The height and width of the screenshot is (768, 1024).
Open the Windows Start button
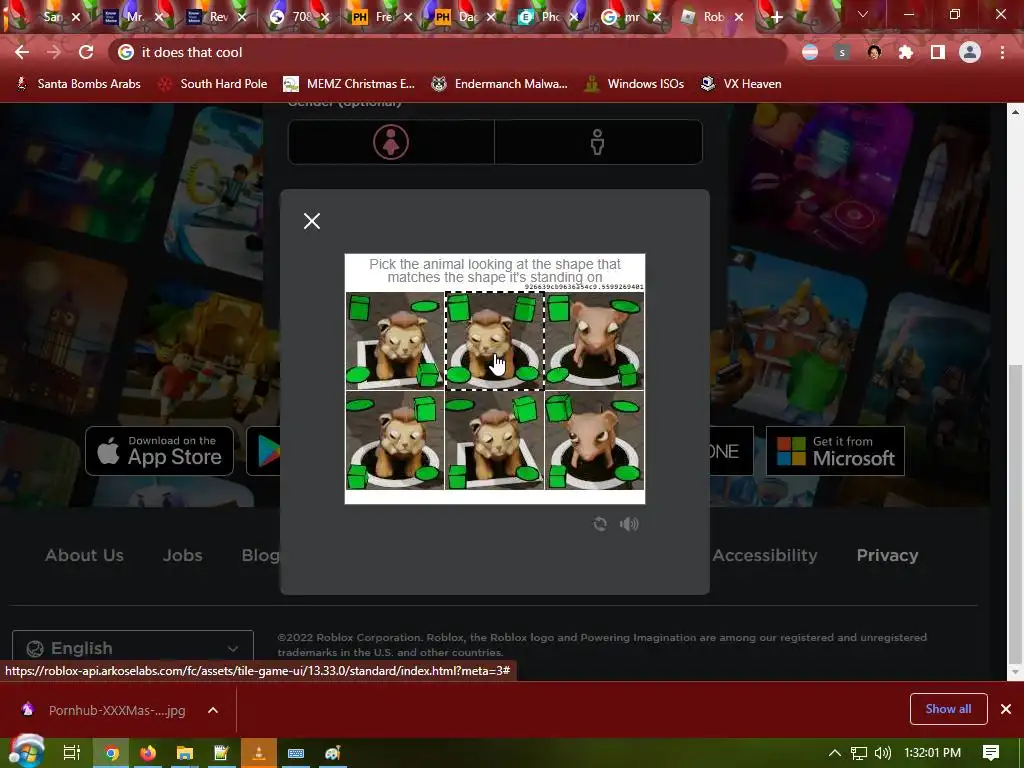[26, 752]
